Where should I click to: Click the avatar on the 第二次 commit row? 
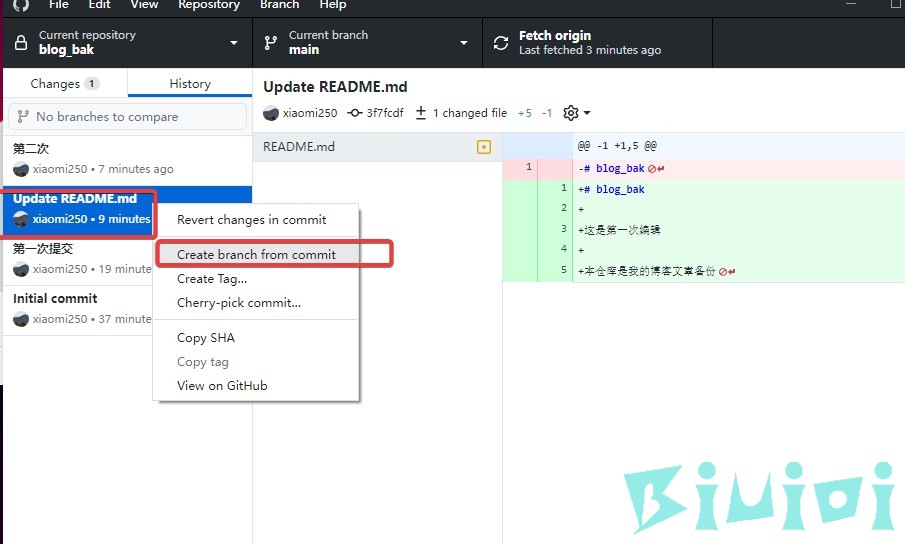pos(21,169)
